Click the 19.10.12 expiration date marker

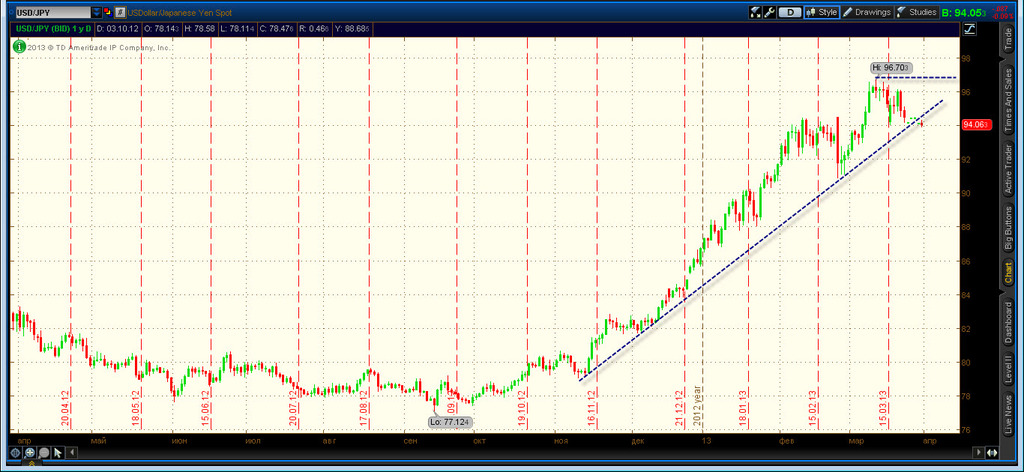pos(522,408)
